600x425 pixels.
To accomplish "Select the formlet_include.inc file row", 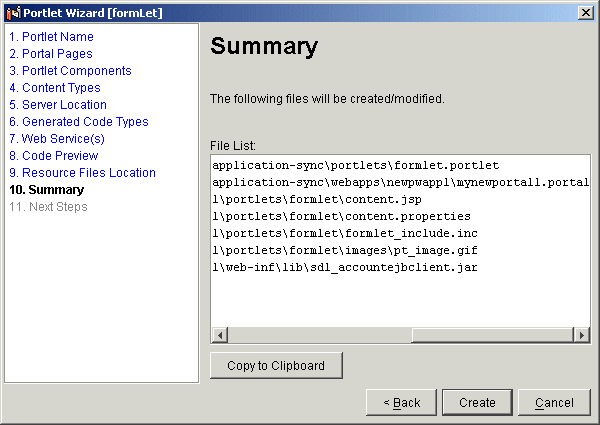I will pos(400,233).
